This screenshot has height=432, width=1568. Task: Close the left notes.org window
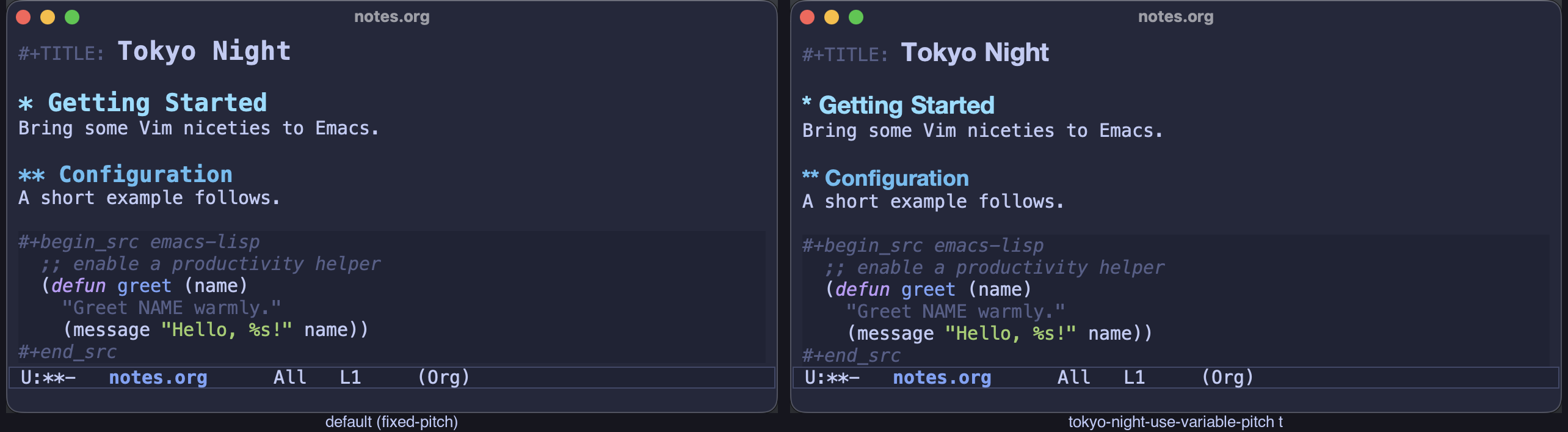click(x=23, y=17)
